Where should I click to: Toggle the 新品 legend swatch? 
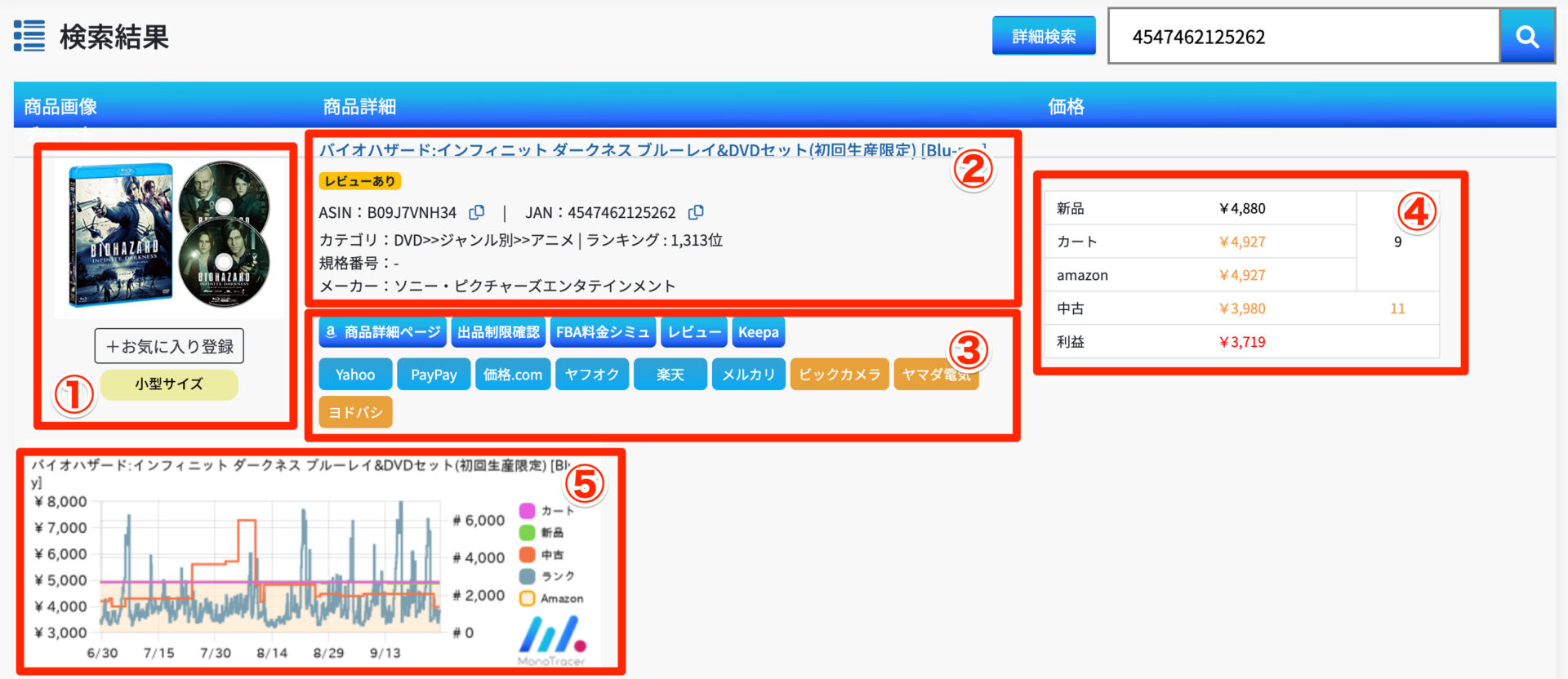pyautogui.click(x=528, y=532)
